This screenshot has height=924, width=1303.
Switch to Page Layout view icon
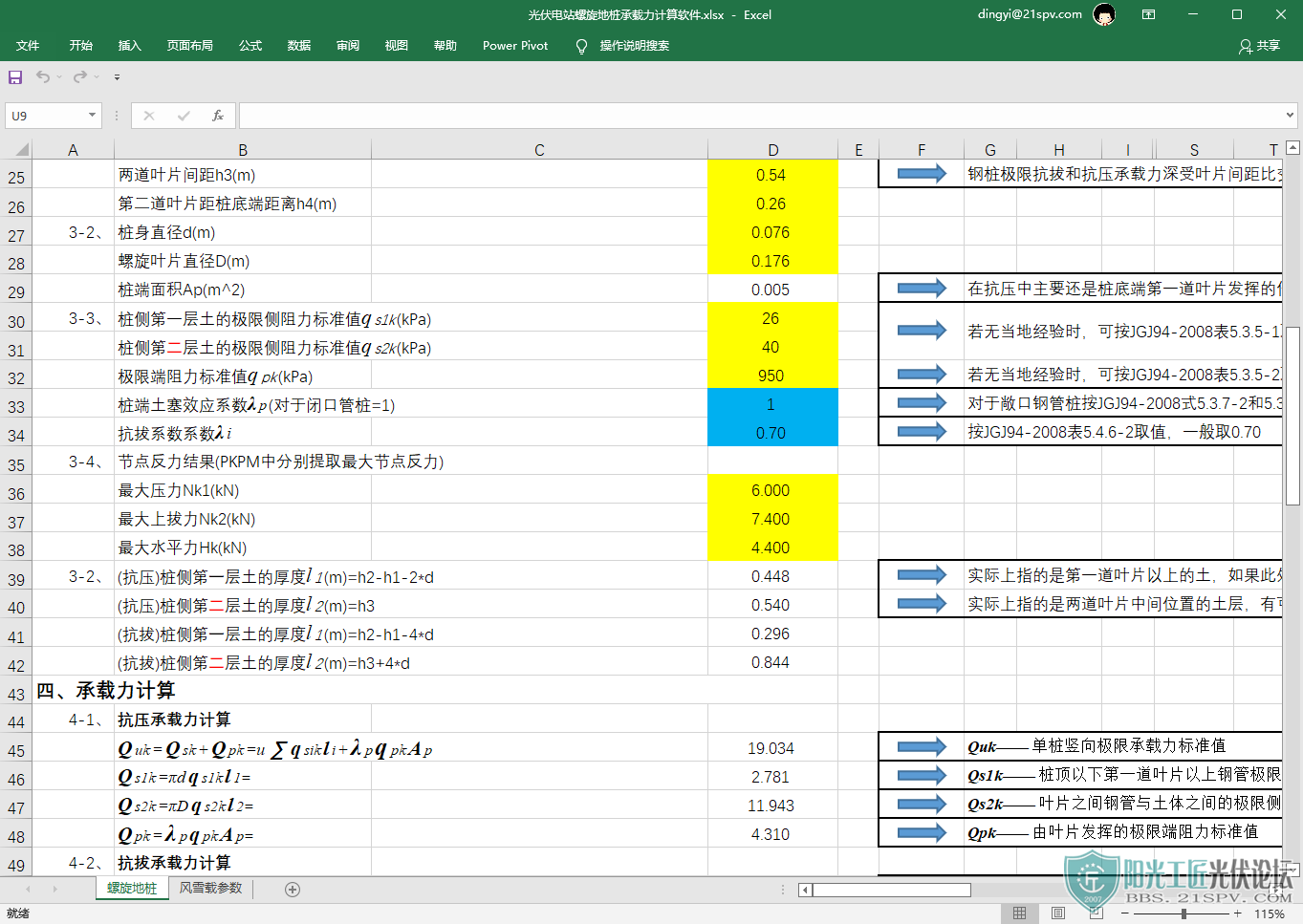click(x=1058, y=913)
